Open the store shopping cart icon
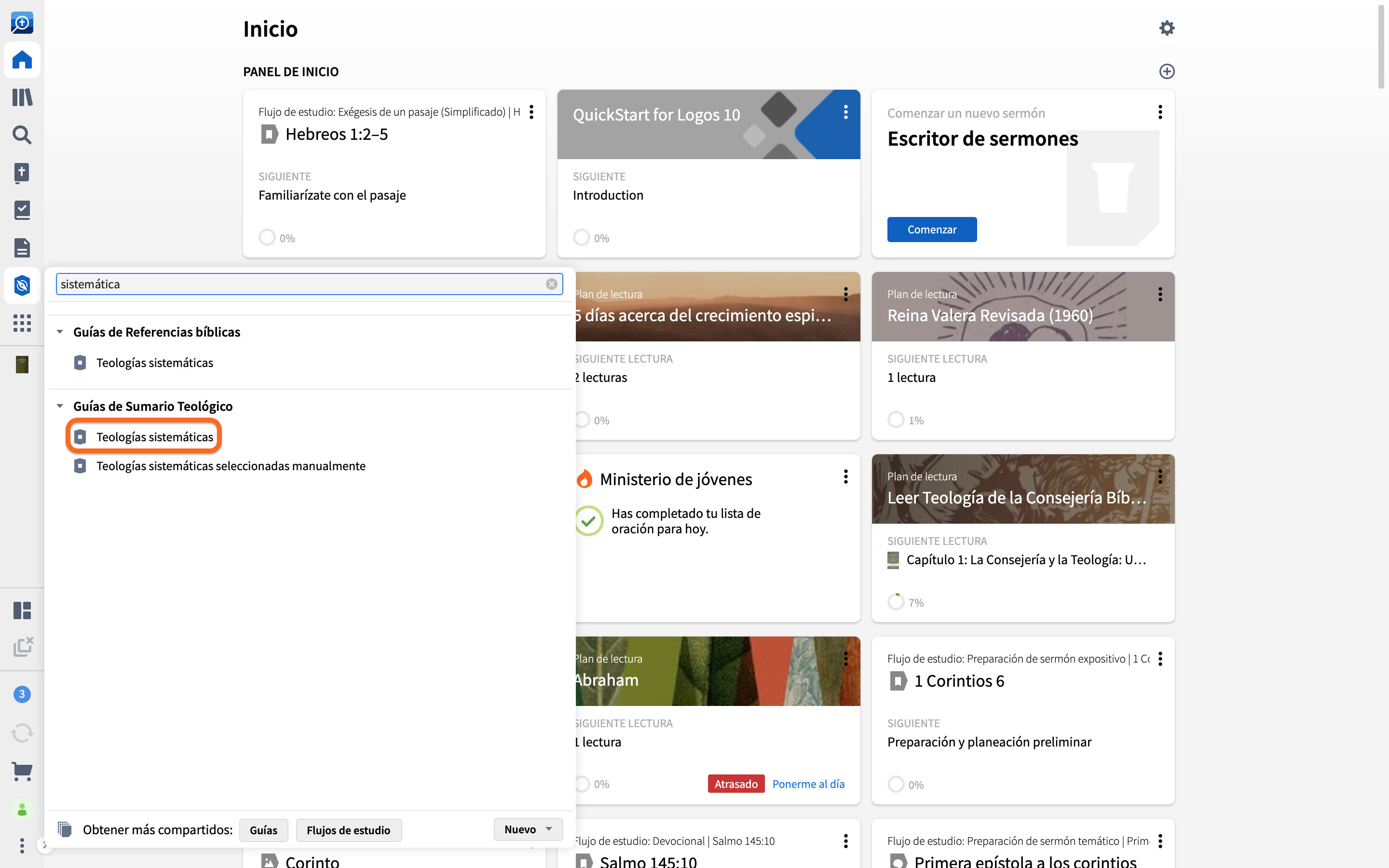The image size is (1389, 868). (22, 771)
